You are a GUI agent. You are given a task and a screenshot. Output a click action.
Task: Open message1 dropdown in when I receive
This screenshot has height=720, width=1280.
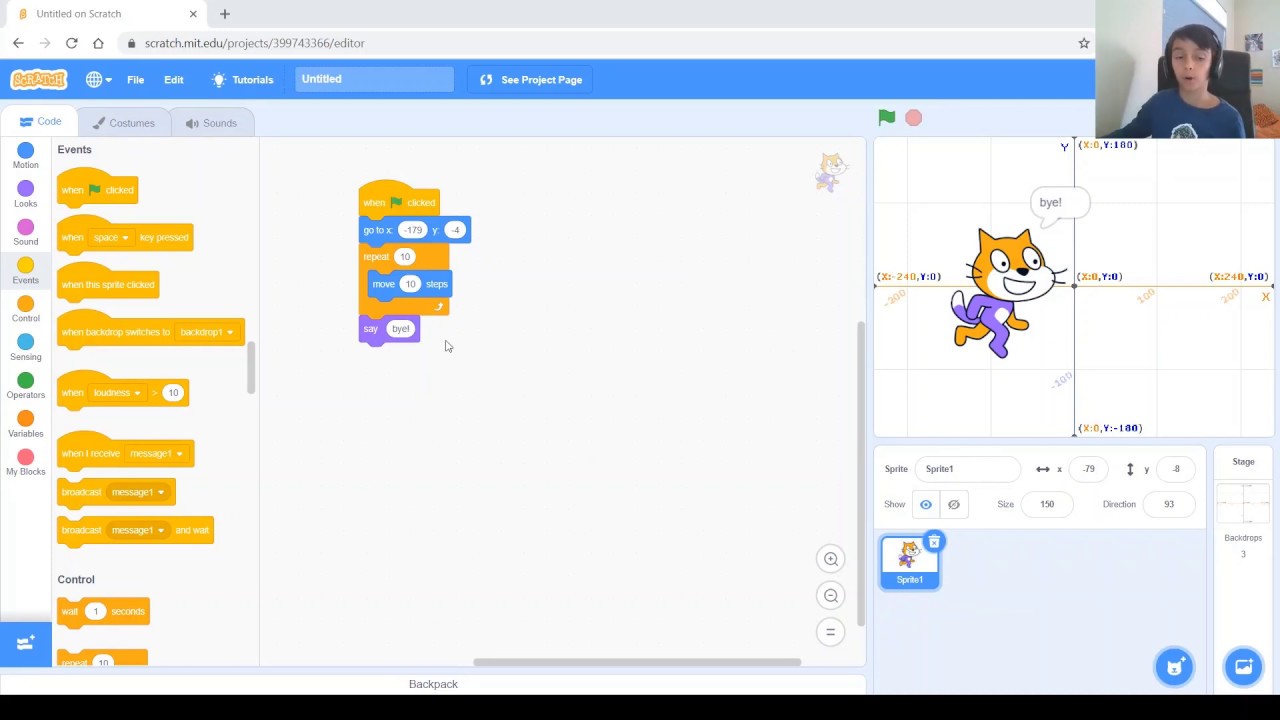(x=156, y=454)
